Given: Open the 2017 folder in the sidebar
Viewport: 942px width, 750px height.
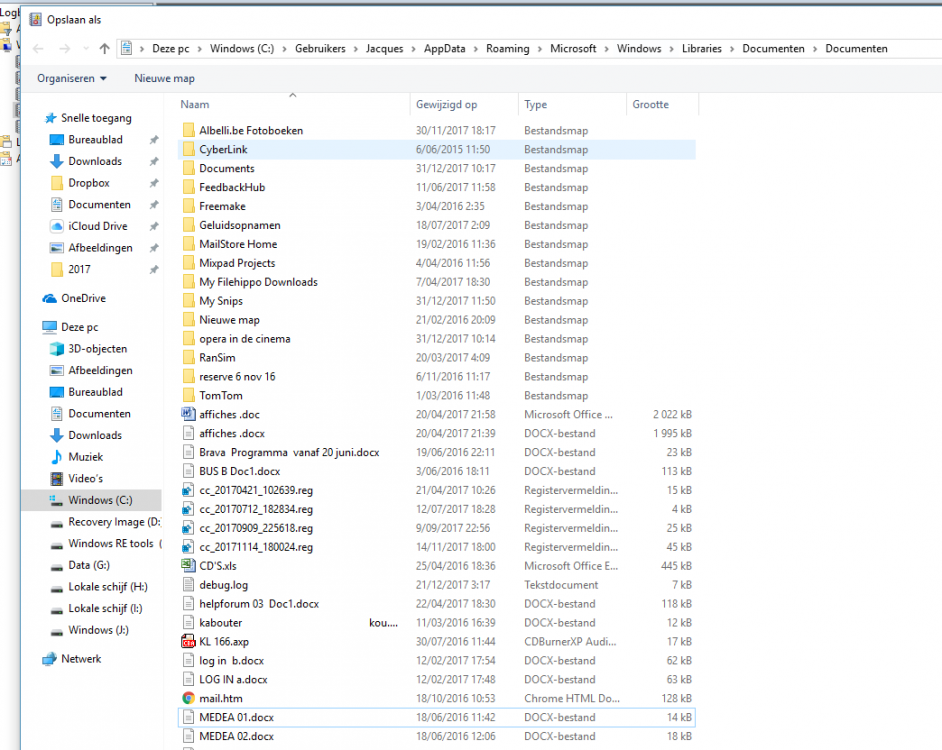Looking at the screenshot, I should [x=79, y=269].
